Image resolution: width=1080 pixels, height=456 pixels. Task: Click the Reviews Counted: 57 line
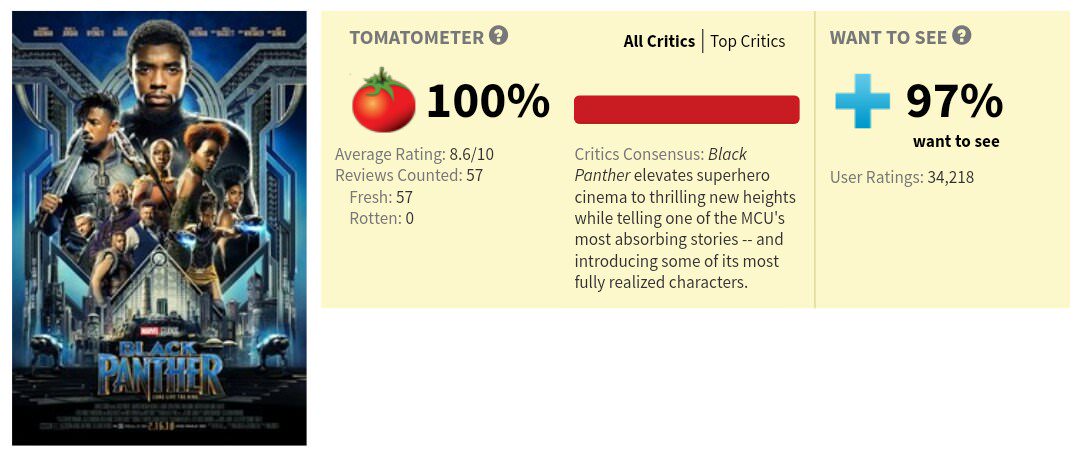click(409, 176)
